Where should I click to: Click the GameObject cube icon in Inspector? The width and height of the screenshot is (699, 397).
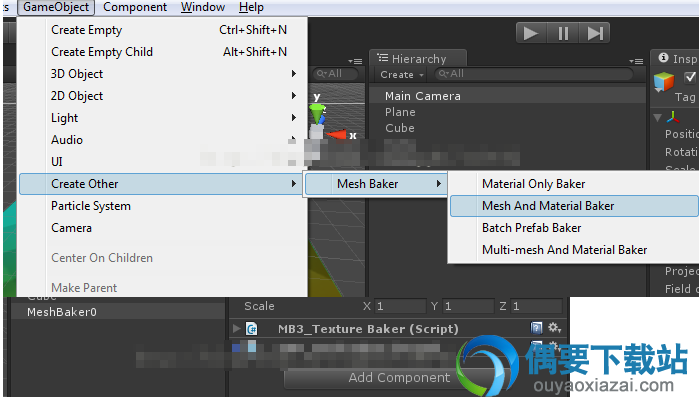tap(664, 82)
